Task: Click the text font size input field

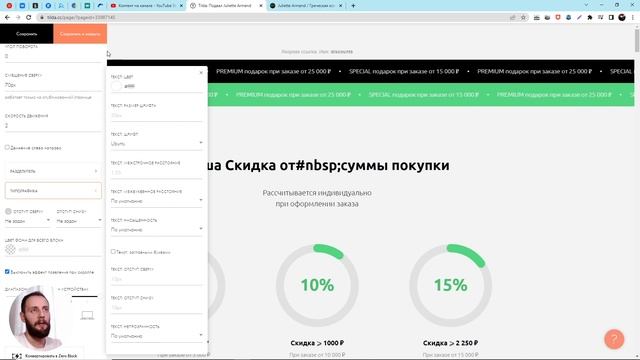Action: 157,116
